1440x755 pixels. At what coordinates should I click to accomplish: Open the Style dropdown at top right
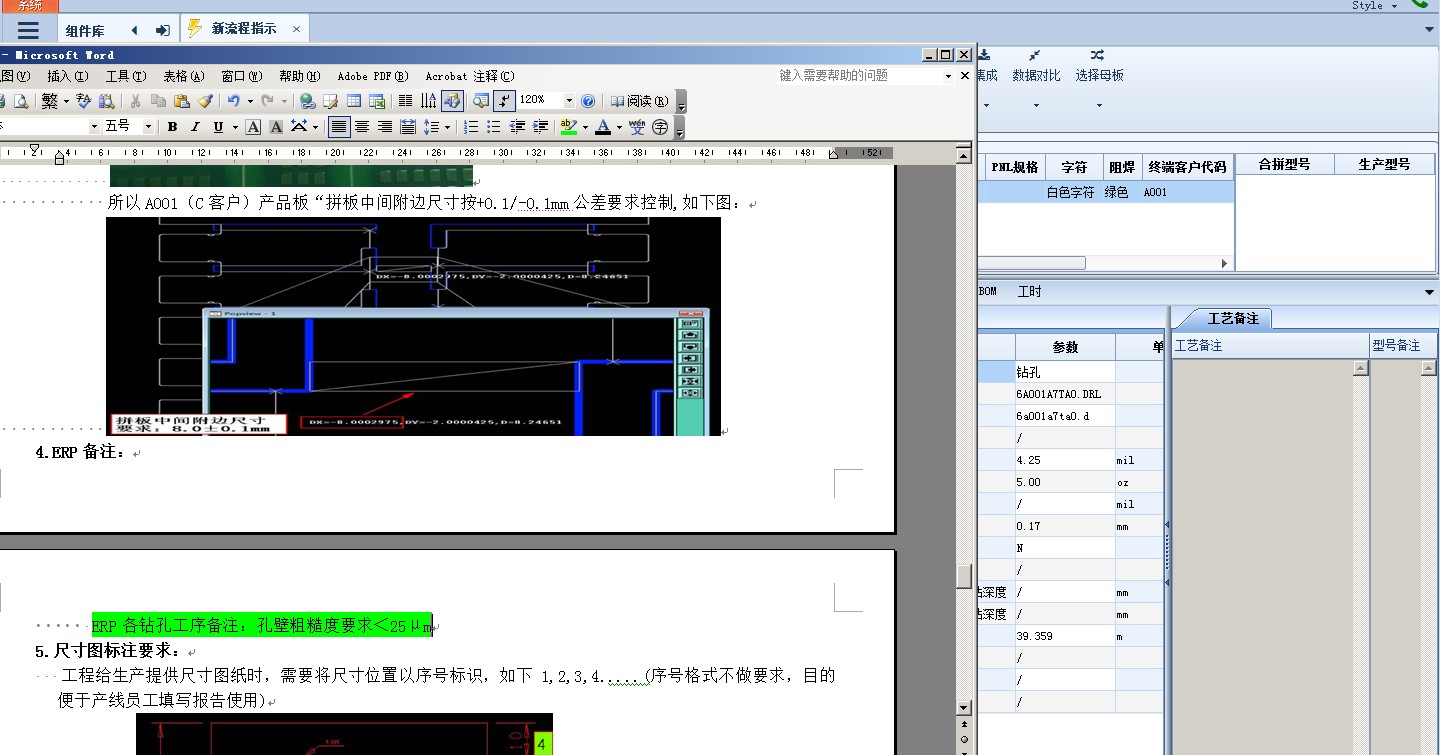(x=1373, y=6)
